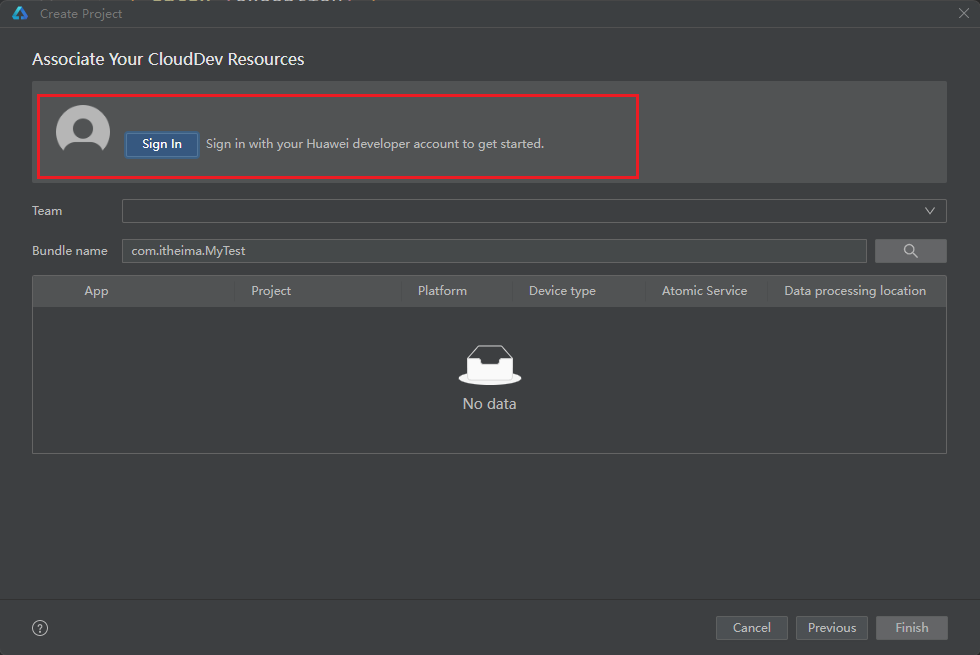
Task: Click the Device type column header
Action: point(562,291)
